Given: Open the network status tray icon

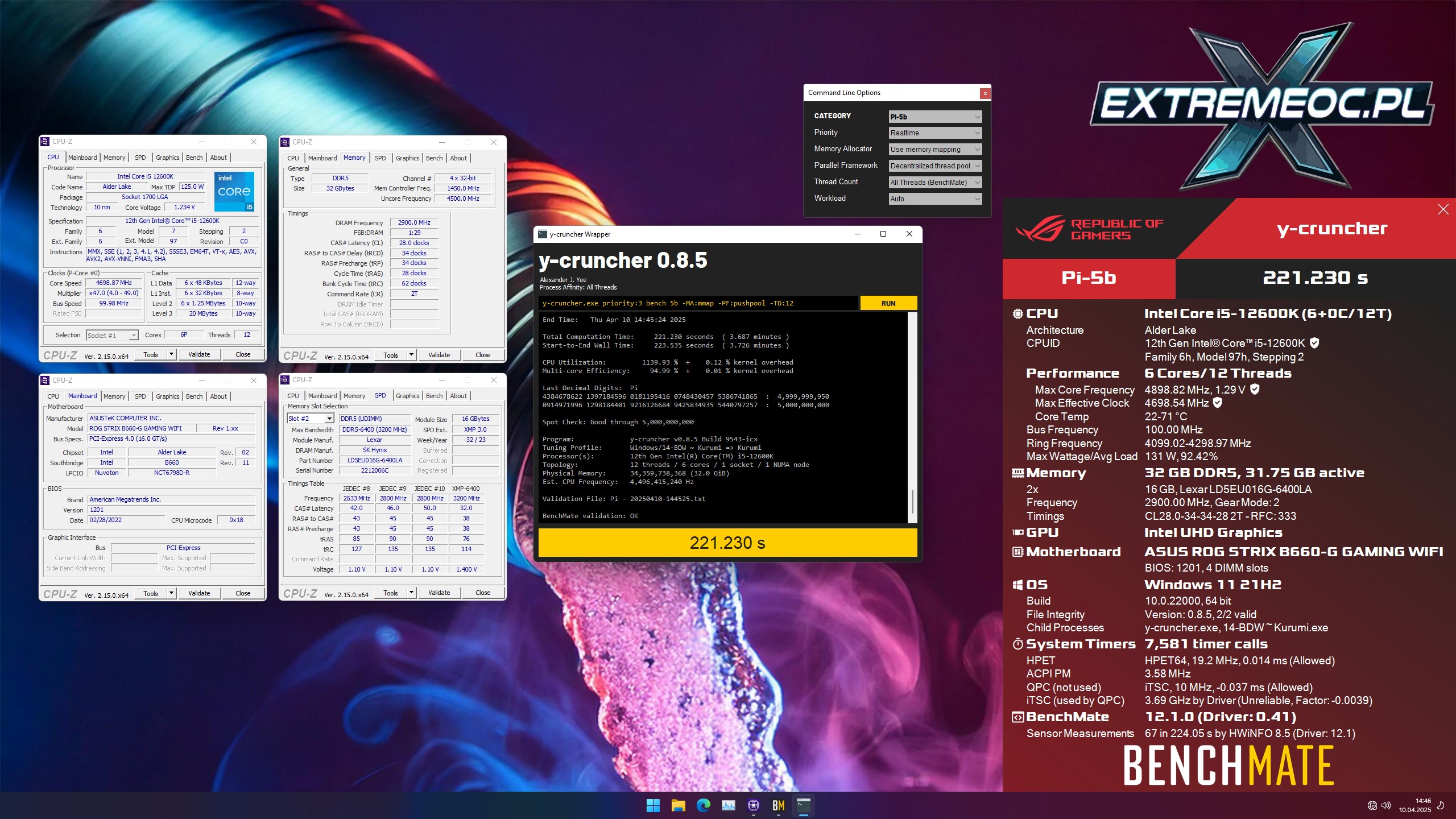Looking at the screenshot, I should coord(1372,805).
